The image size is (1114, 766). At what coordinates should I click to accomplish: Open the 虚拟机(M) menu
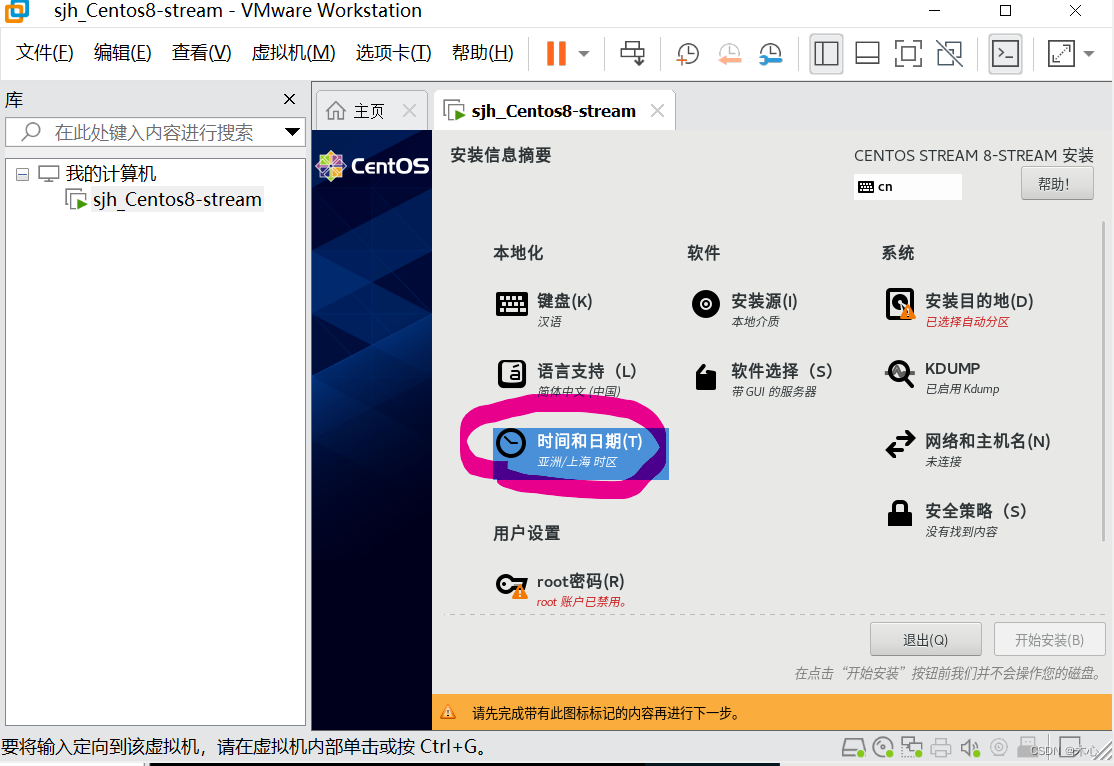pos(293,53)
